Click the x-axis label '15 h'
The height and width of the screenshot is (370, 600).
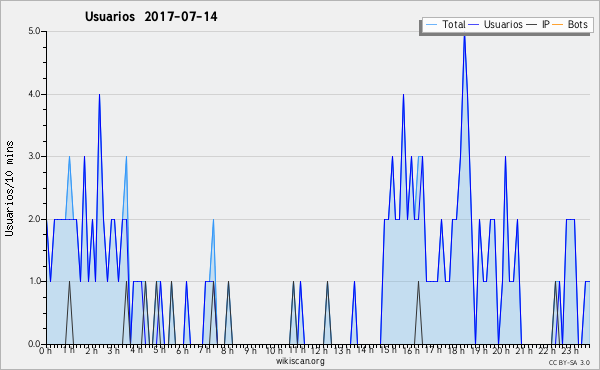point(388,350)
